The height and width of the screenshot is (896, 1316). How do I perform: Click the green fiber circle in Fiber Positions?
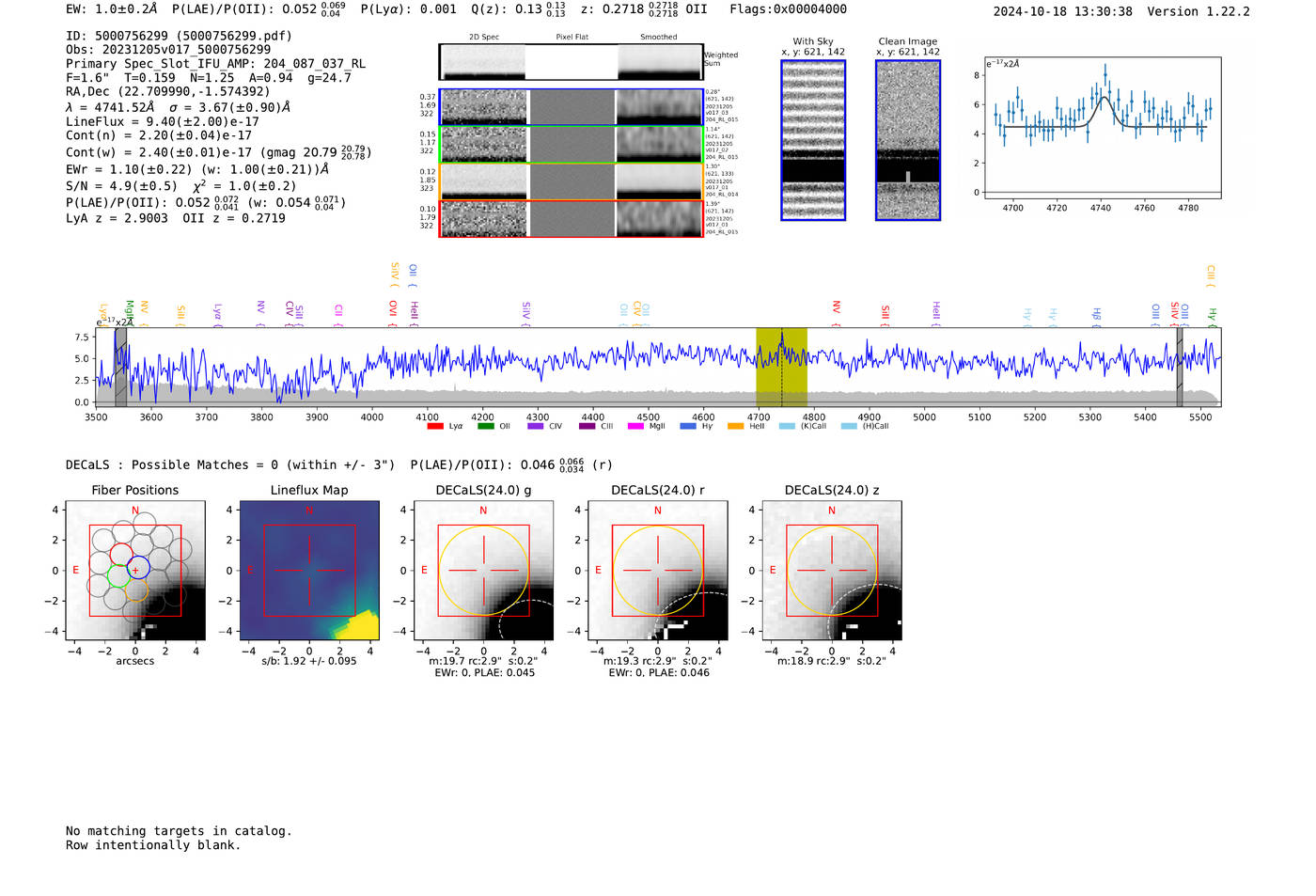(117, 575)
